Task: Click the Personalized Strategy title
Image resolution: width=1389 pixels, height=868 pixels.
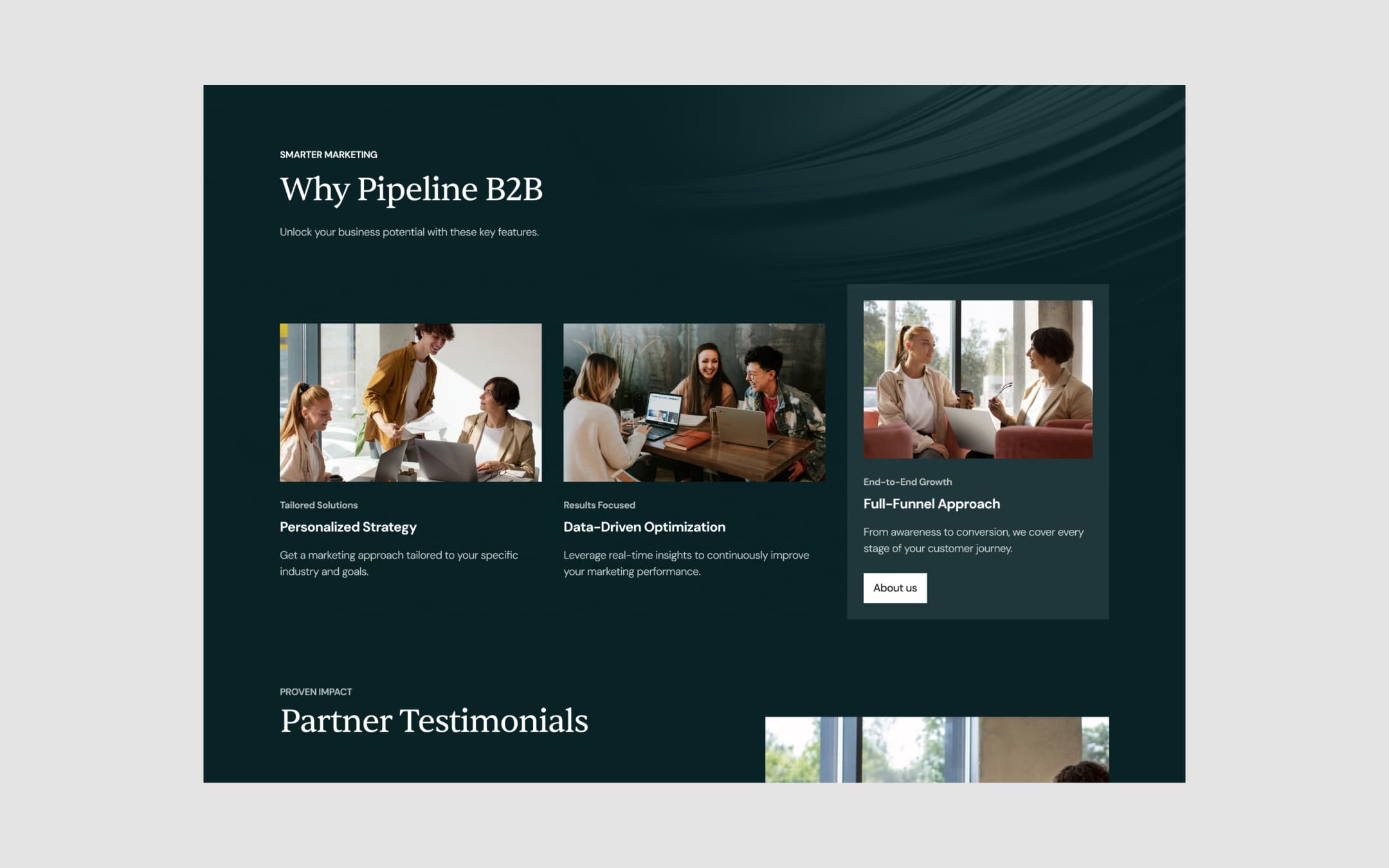Action: [x=348, y=527]
